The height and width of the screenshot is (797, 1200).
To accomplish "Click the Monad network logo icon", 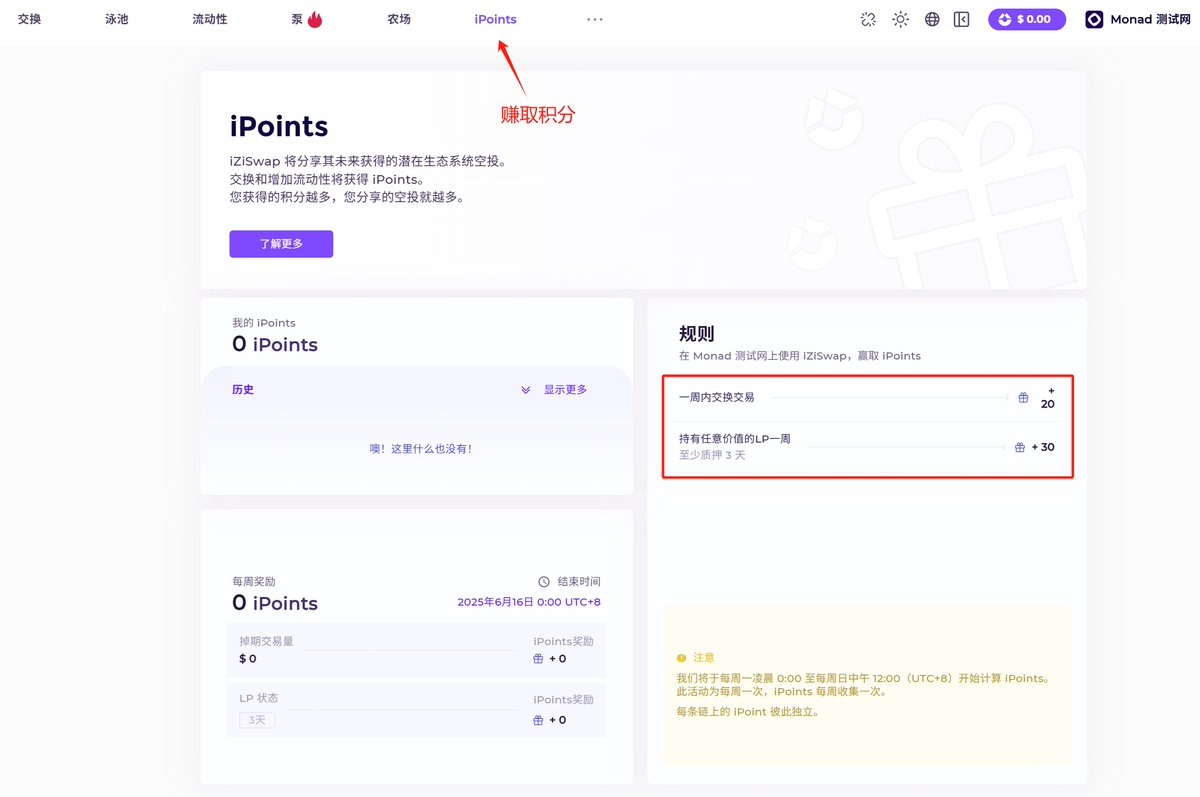I will (x=1094, y=19).
